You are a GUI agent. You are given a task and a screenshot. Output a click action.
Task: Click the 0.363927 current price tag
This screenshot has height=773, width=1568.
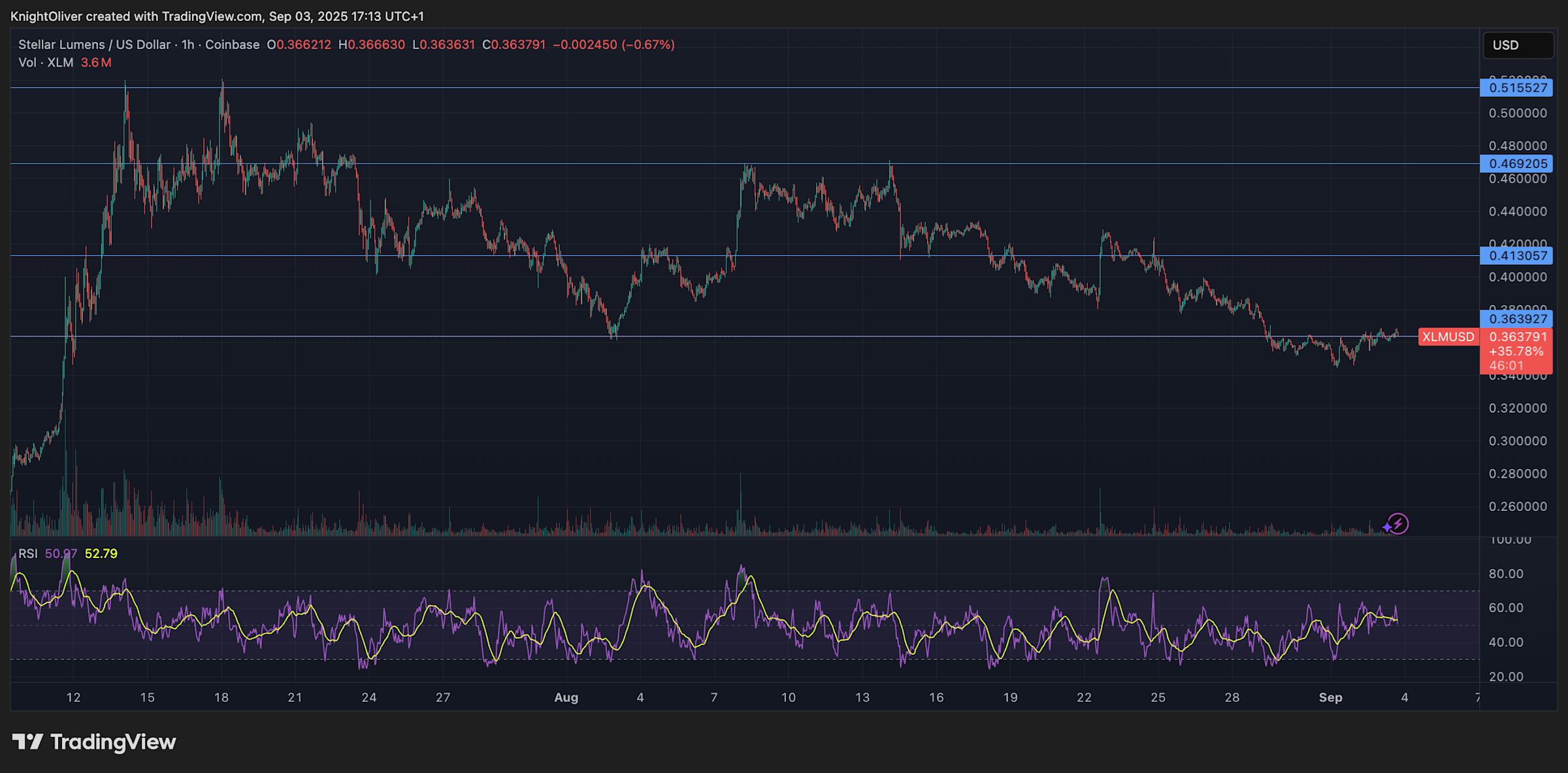click(1518, 319)
